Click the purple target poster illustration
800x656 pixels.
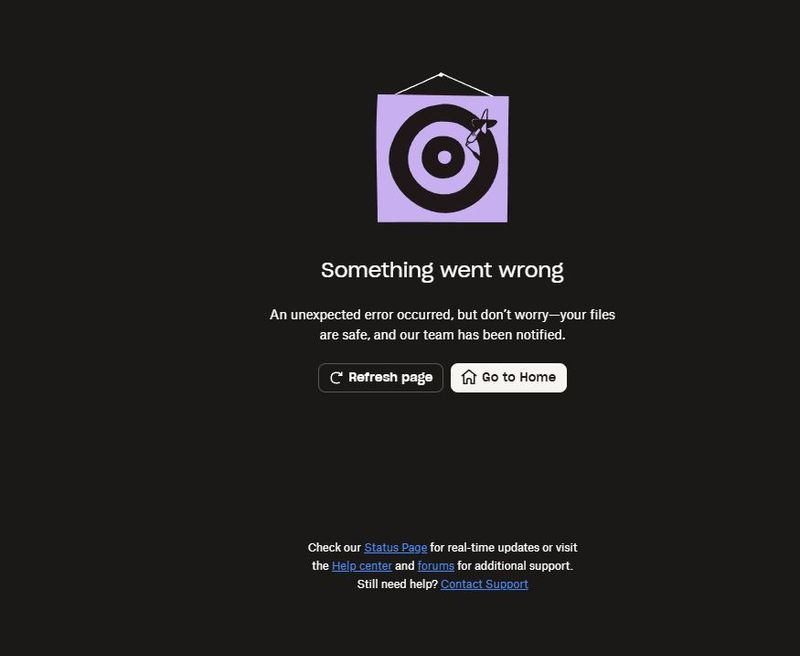(442, 158)
